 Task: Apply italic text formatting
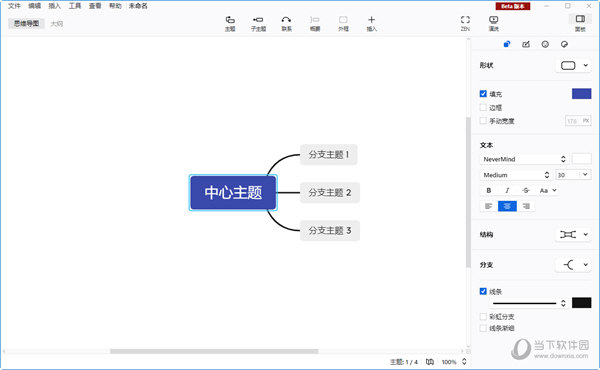click(x=507, y=190)
